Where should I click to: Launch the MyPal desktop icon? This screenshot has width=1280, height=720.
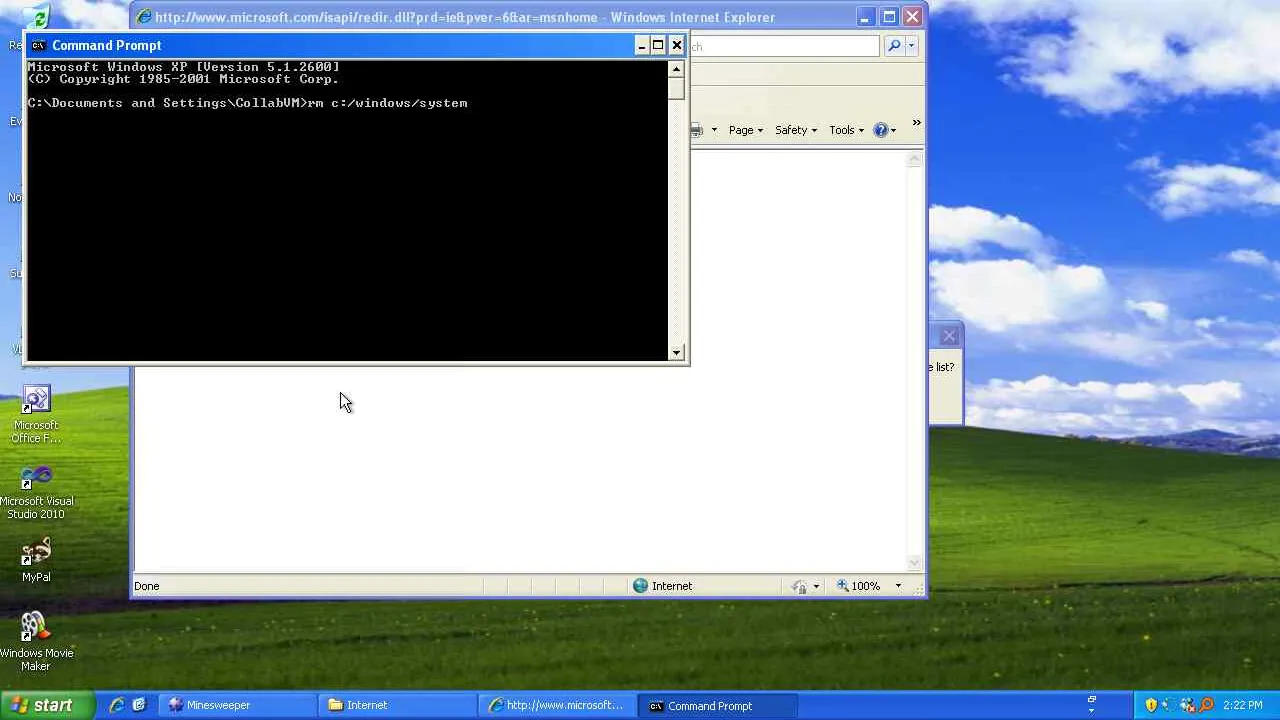(x=36, y=560)
